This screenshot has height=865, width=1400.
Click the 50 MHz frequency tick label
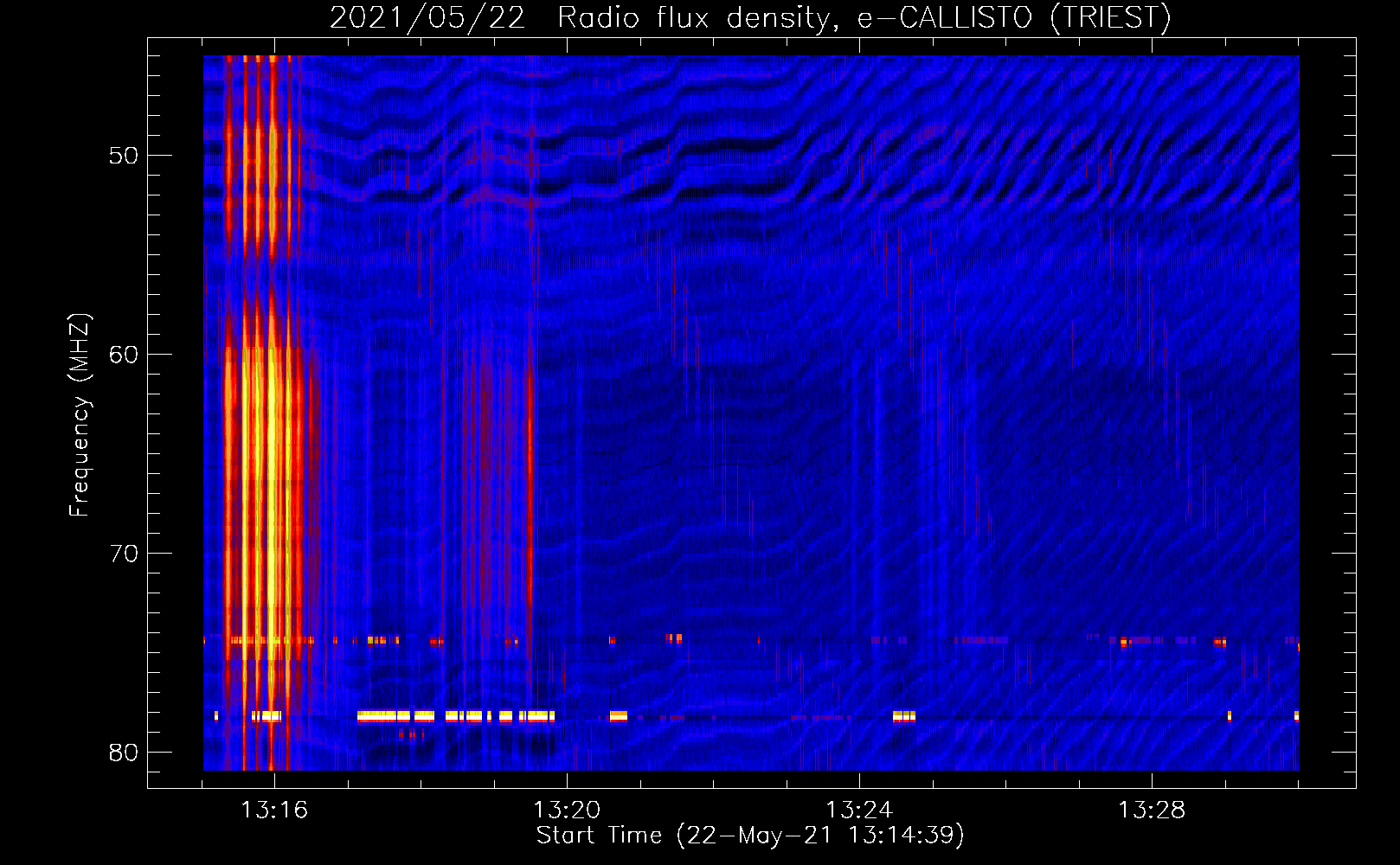pyautogui.click(x=124, y=156)
